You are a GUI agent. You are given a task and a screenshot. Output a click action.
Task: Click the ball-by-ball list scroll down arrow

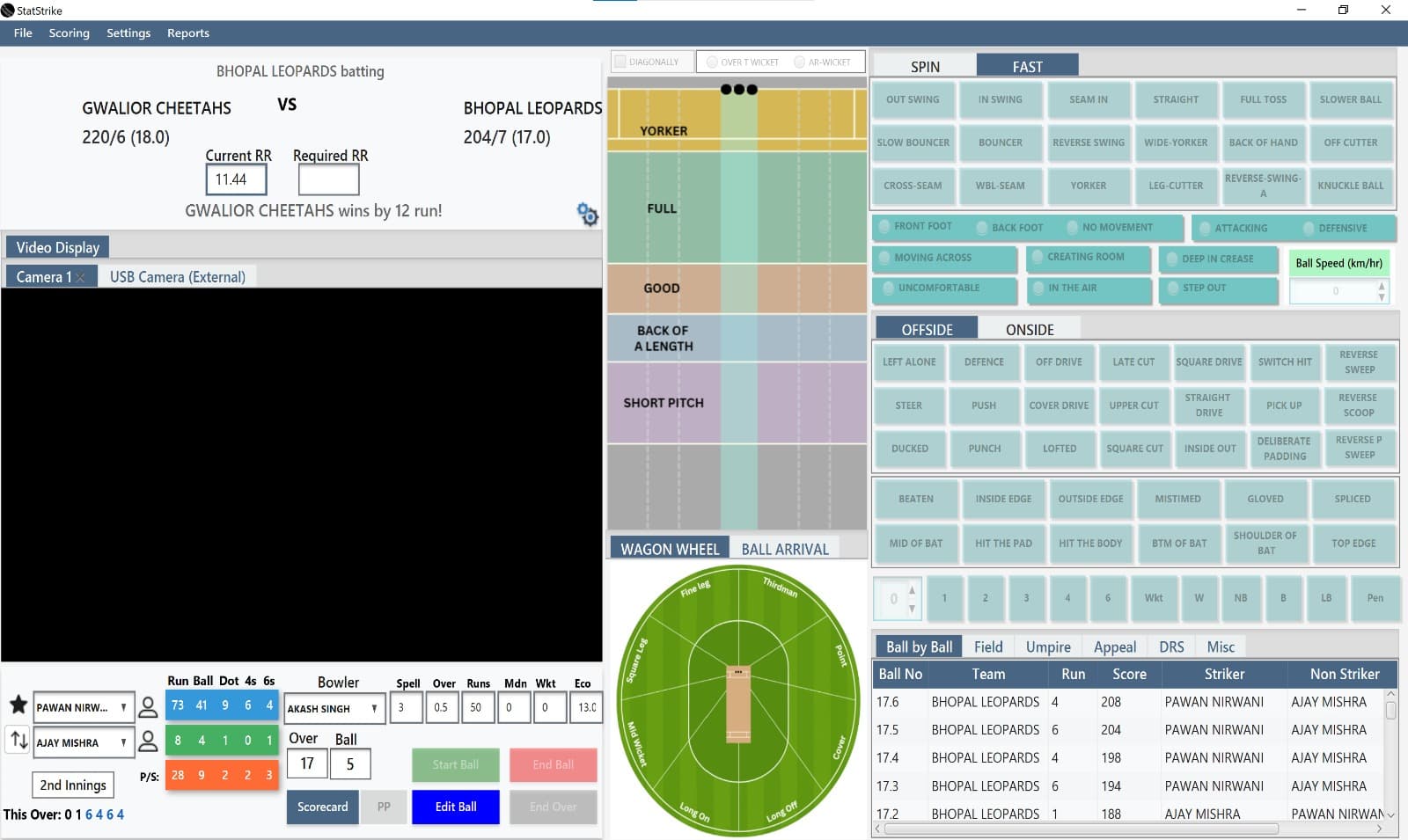[x=1390, y=814]
